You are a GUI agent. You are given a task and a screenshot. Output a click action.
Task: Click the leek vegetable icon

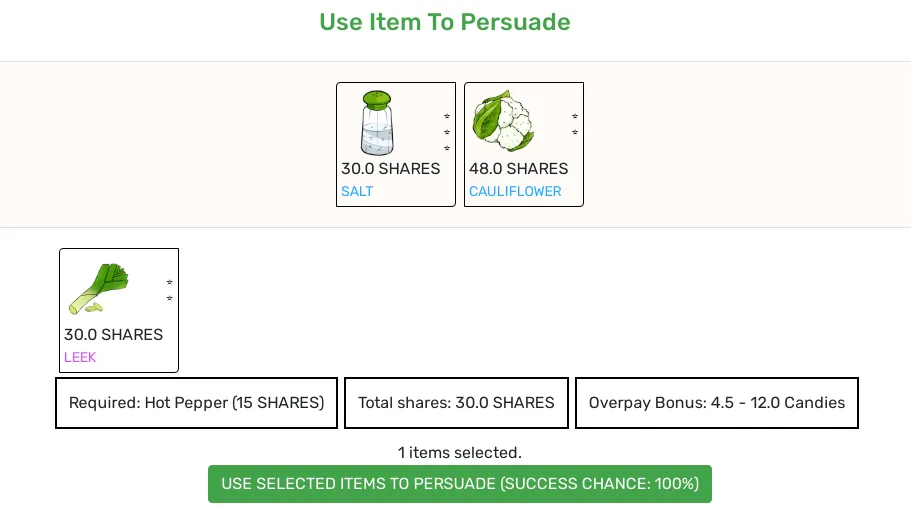pos(99,289)
